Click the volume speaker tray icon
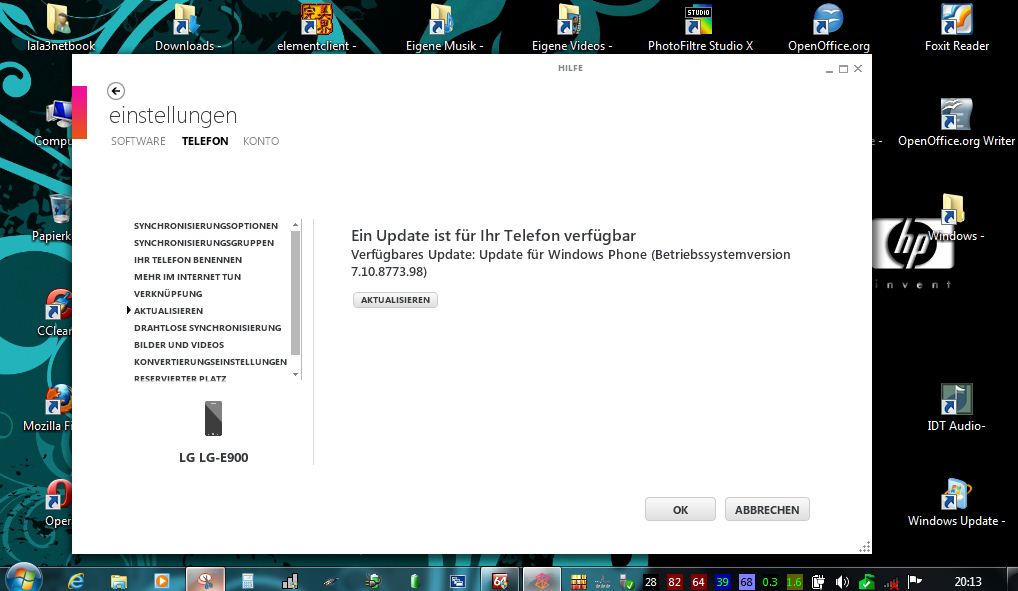This screenshot has width=1018, height=591. pyautogui.click(x=843, y=582)
